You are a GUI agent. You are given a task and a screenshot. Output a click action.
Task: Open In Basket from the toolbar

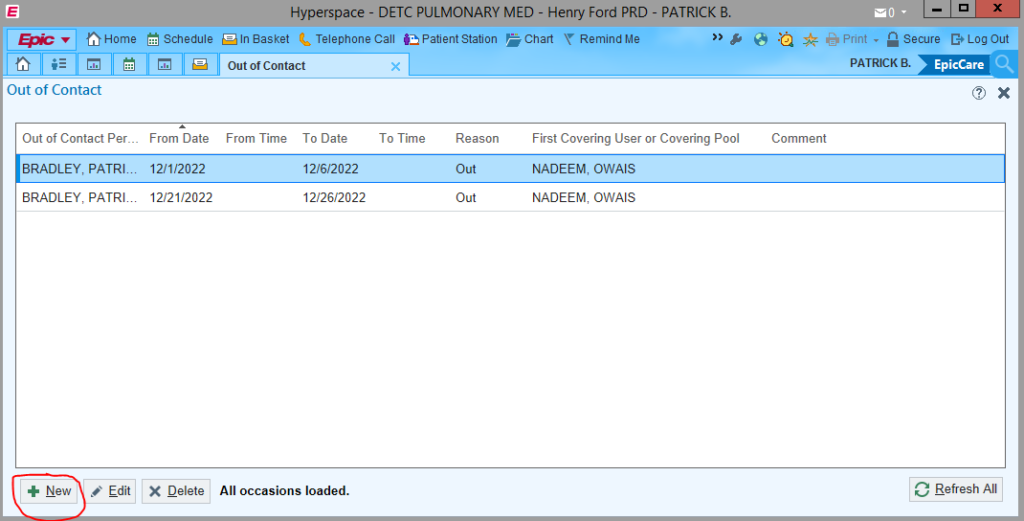[x=255, y=39]
